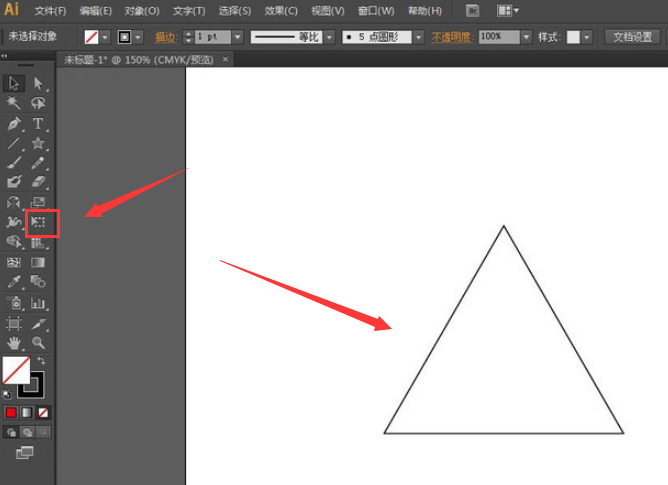Select the Pen tool

(x=14, y=124)
